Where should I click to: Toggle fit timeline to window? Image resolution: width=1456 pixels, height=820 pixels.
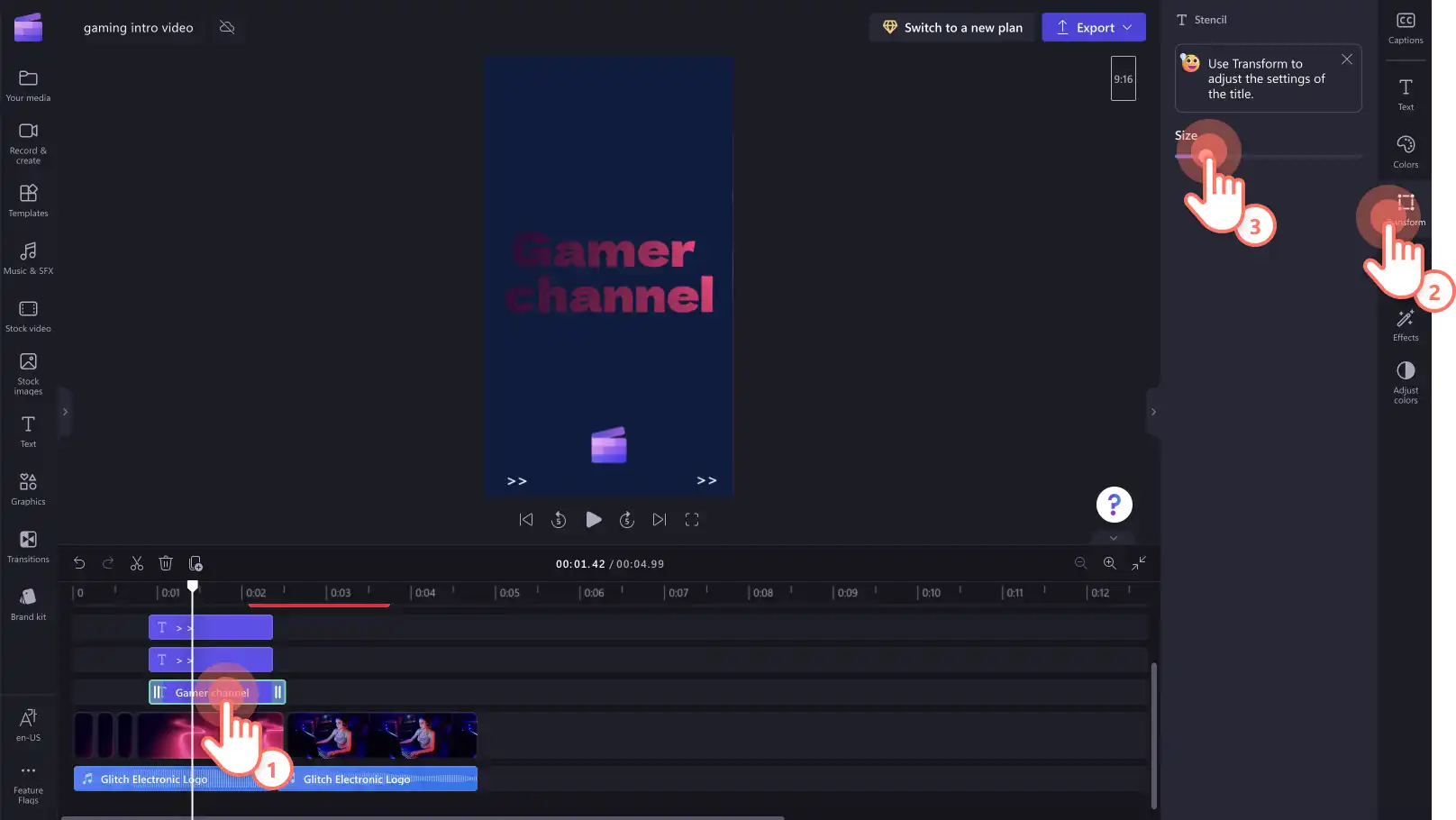point(1139,562)
